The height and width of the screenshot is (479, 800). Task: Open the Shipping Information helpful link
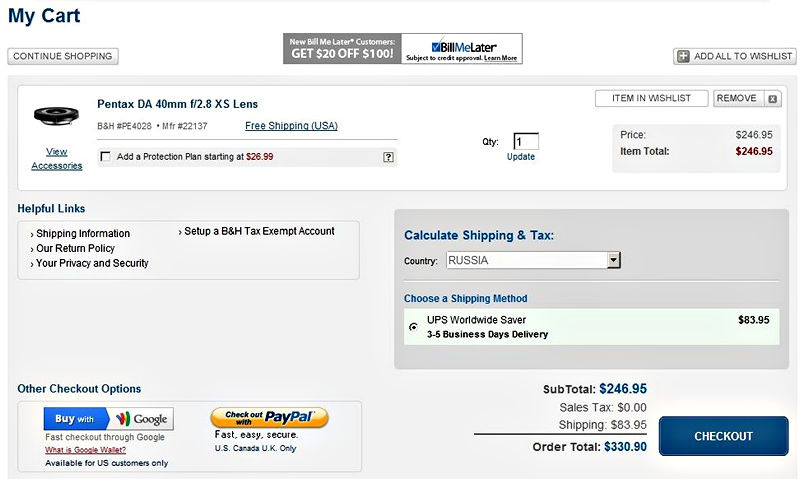coord(83,233)
